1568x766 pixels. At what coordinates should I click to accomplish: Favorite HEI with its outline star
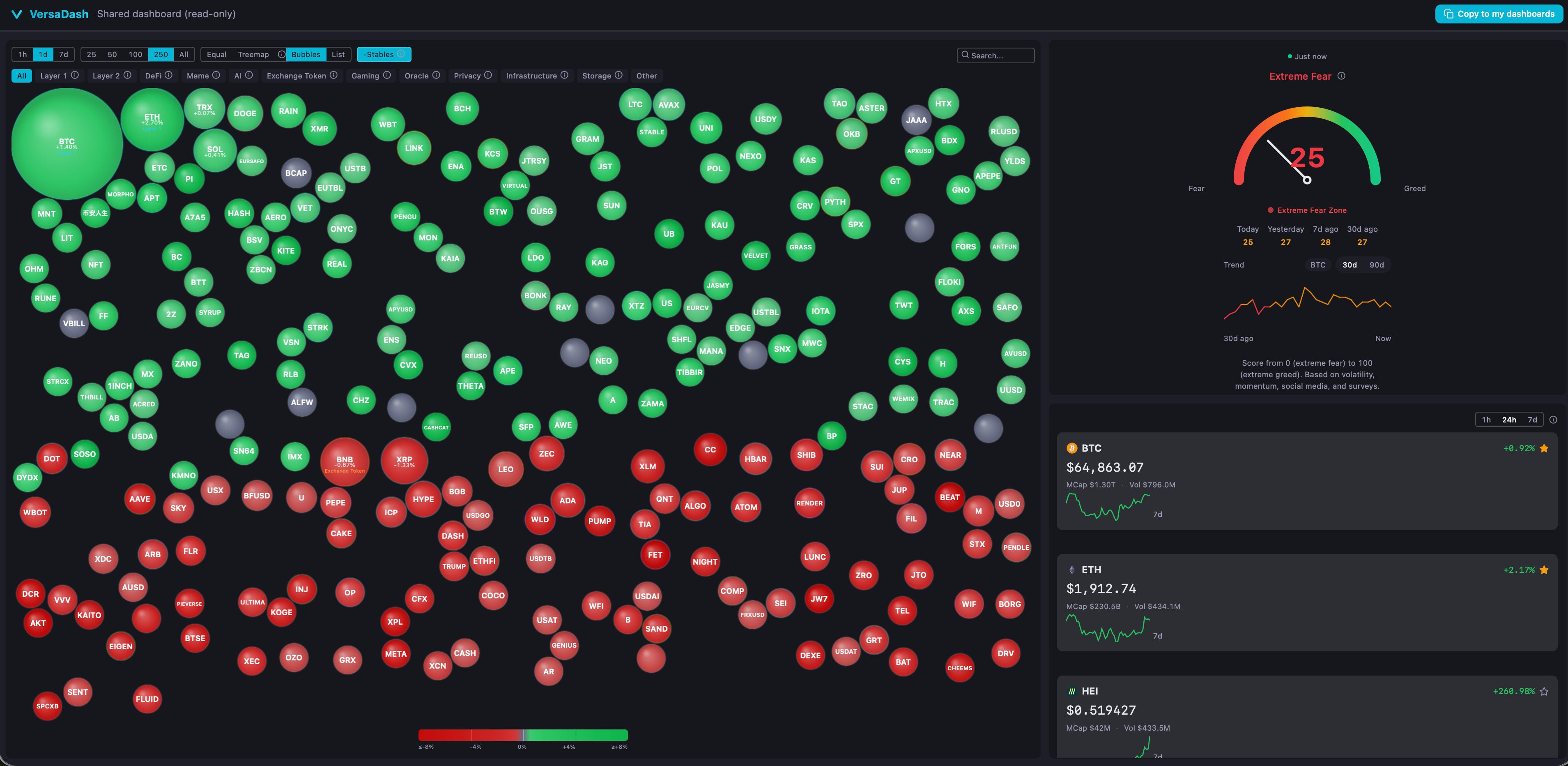pyautogui.click(x=1544, y=691)
